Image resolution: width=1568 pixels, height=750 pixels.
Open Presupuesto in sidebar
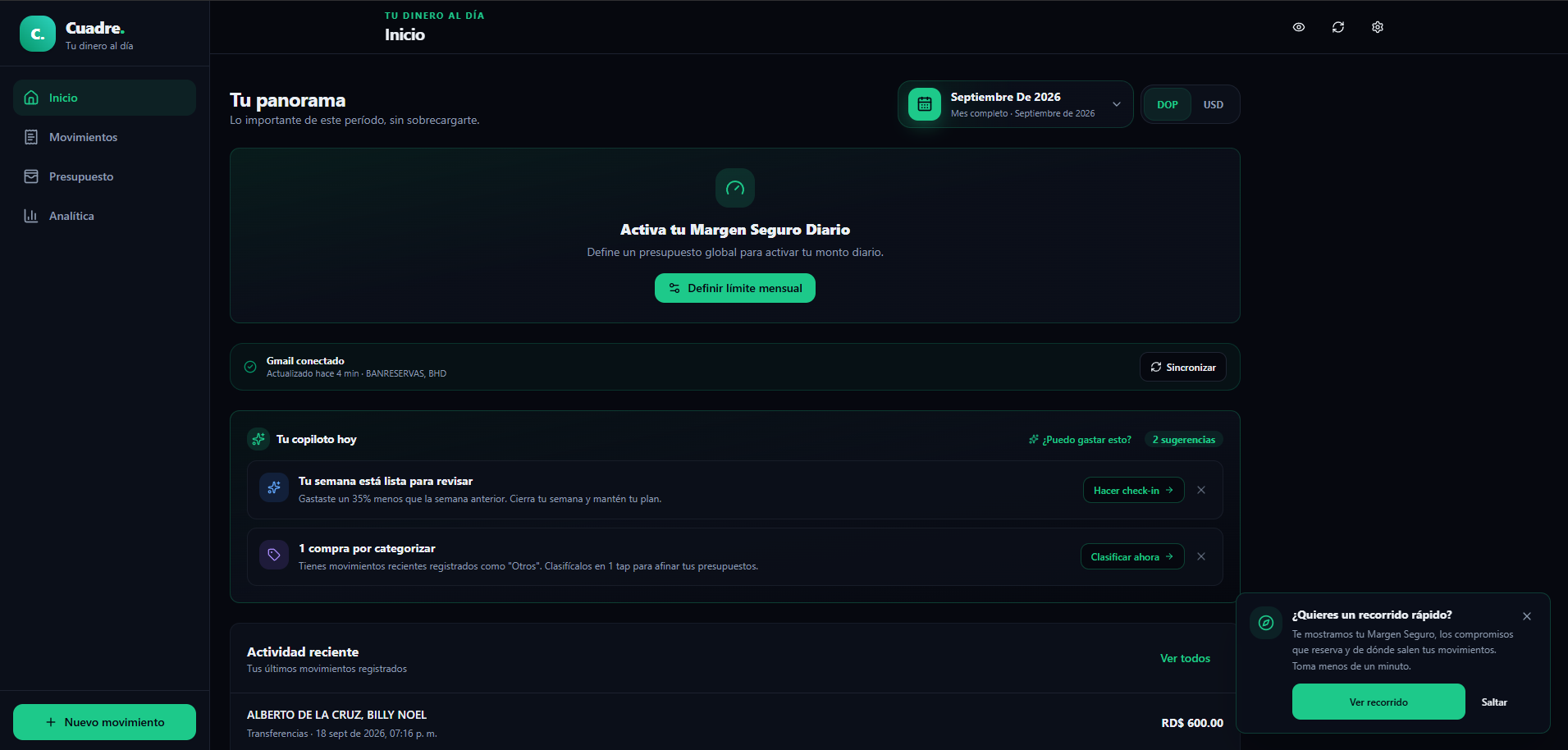[x=104, y=176]
